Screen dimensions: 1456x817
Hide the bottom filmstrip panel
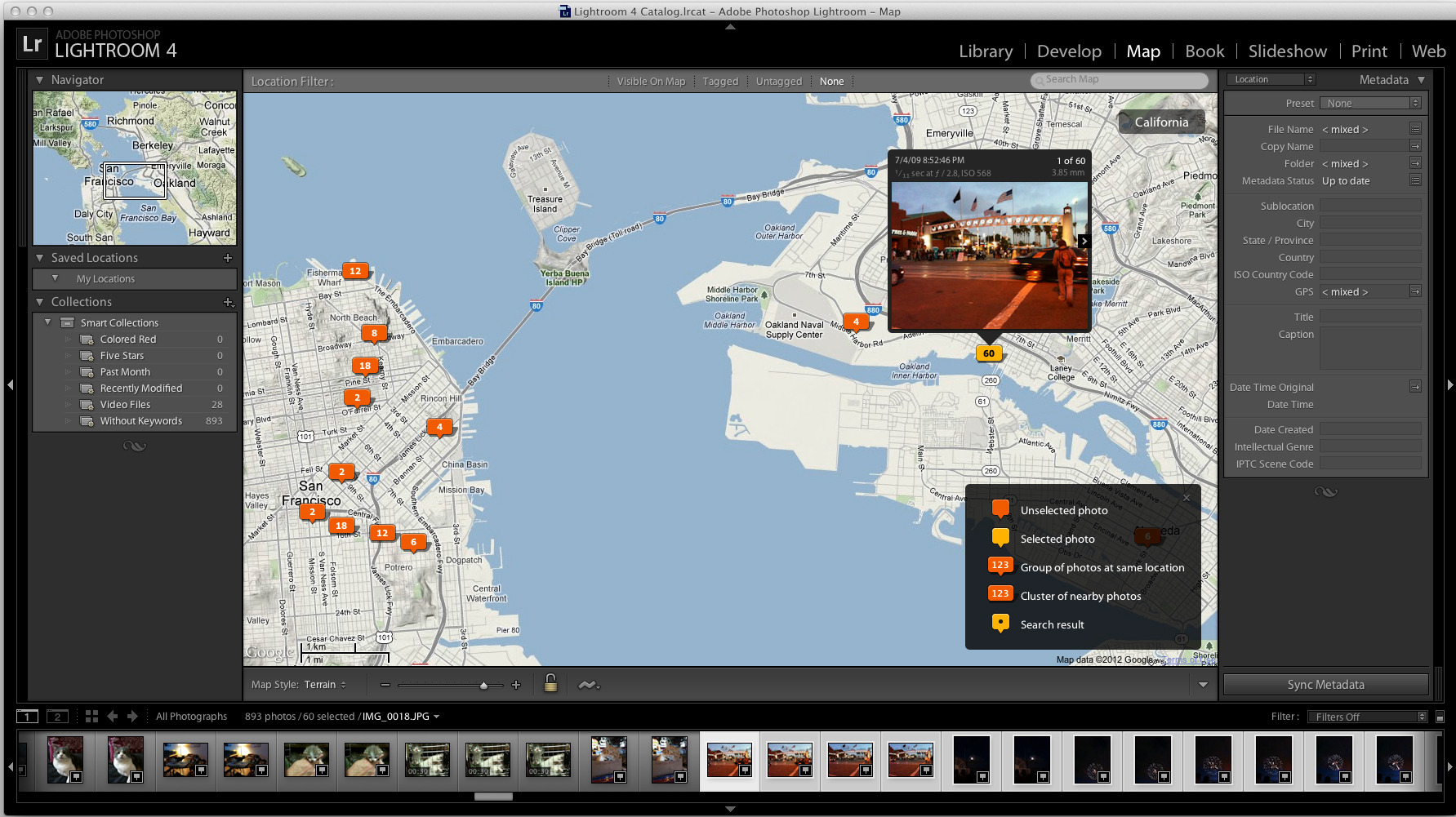tap(730, 809)
